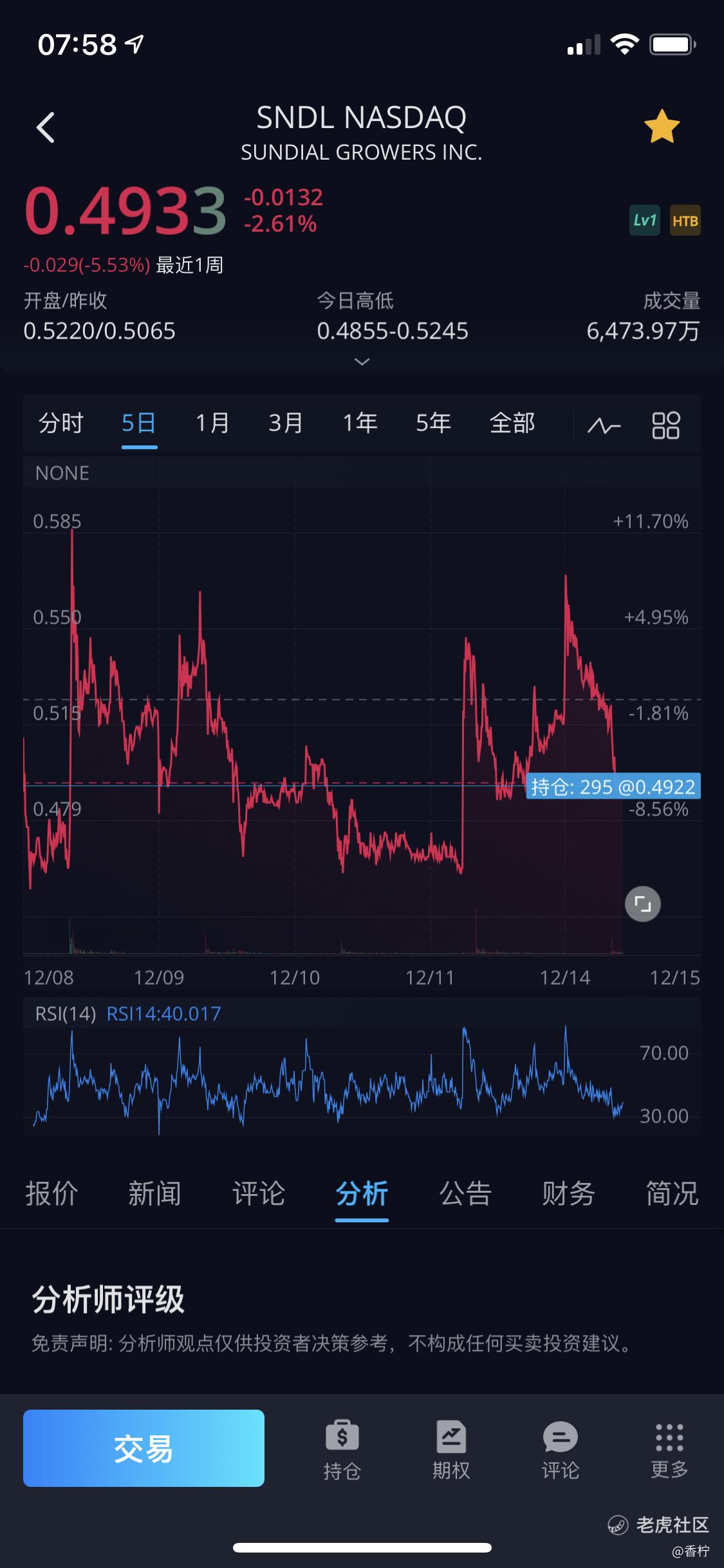Select the 1月 chart range

click(x=212, y=423)
